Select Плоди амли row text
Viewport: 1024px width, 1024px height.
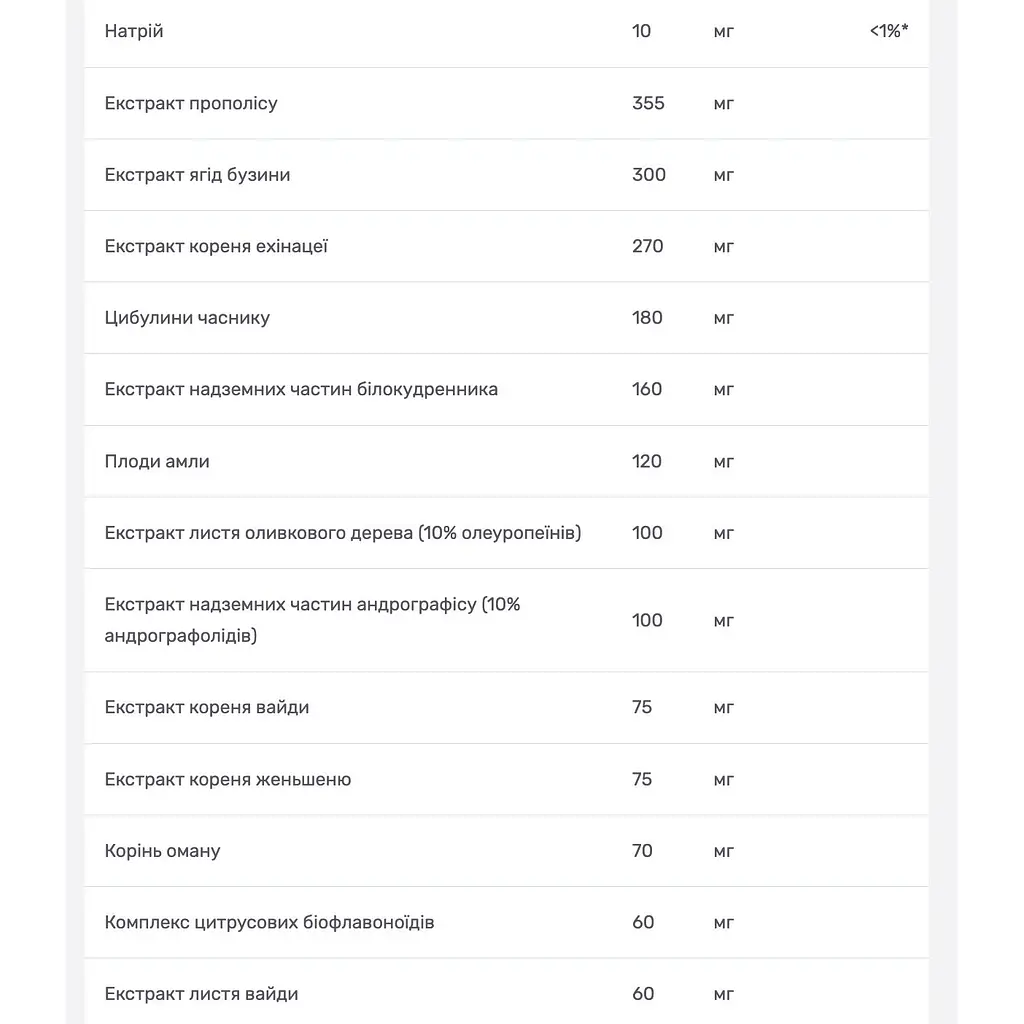point(157,462)
